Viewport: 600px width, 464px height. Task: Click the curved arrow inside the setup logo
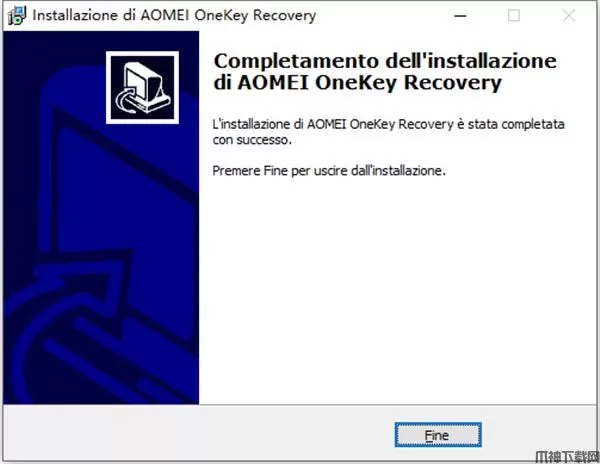(x=126, y=100)
